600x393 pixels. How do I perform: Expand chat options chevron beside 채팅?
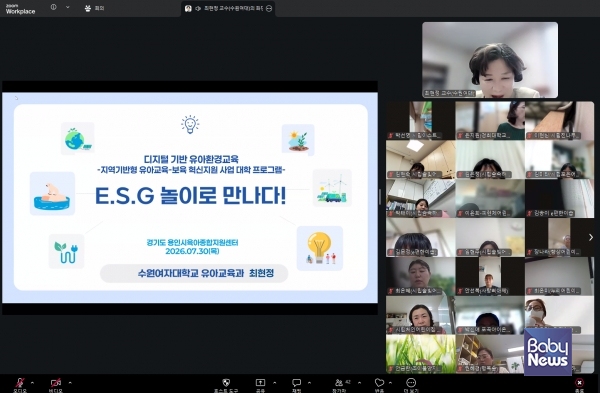coord(309,382)
